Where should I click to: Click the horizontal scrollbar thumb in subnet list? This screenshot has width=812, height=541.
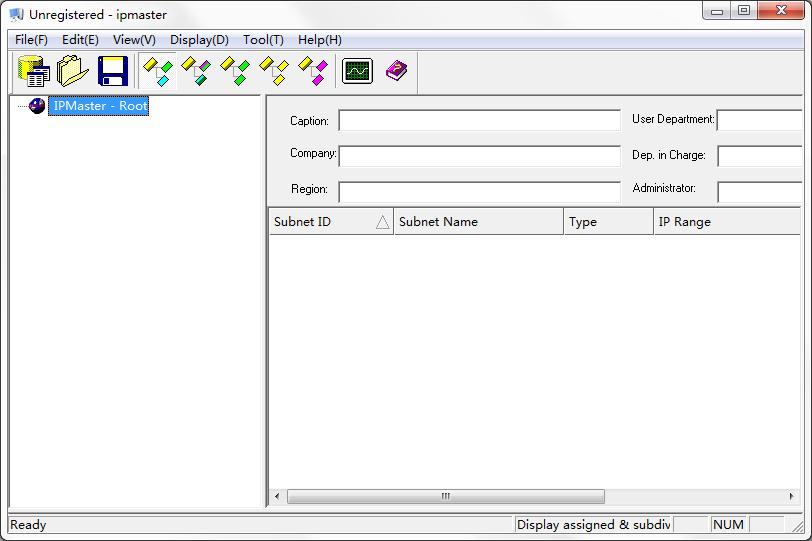446,497
